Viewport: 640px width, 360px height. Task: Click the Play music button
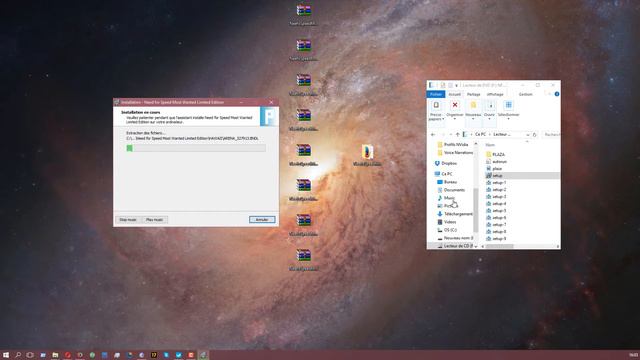(154, 220)
